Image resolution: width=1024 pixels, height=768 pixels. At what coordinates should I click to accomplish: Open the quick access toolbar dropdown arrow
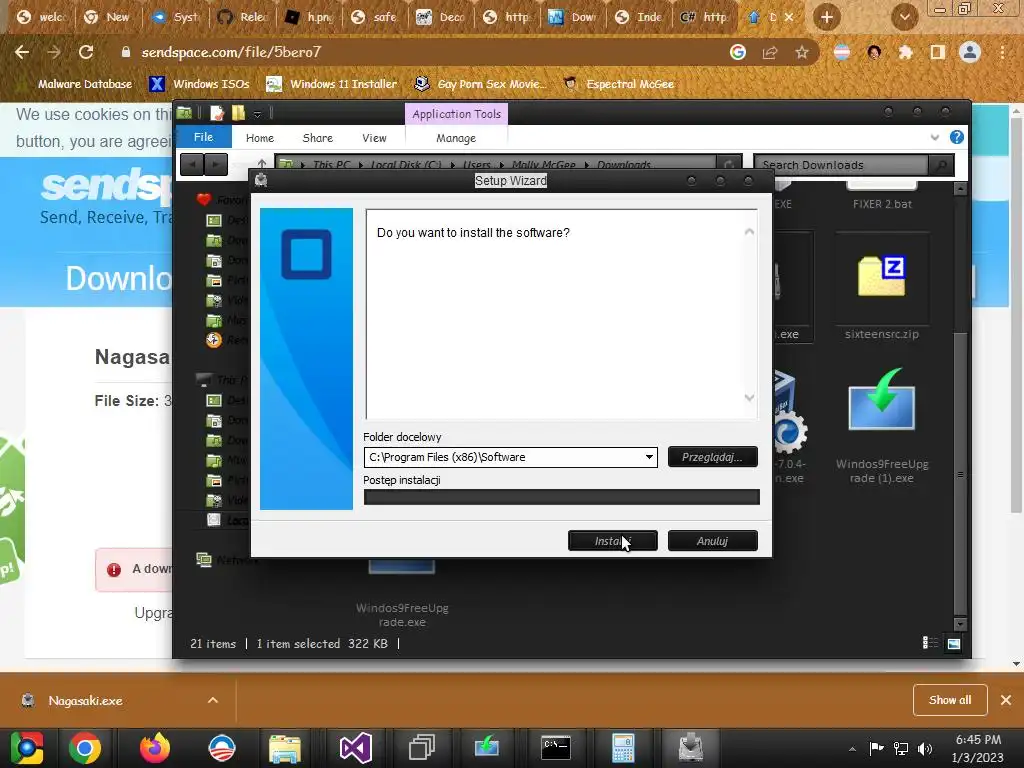[257, 114]
